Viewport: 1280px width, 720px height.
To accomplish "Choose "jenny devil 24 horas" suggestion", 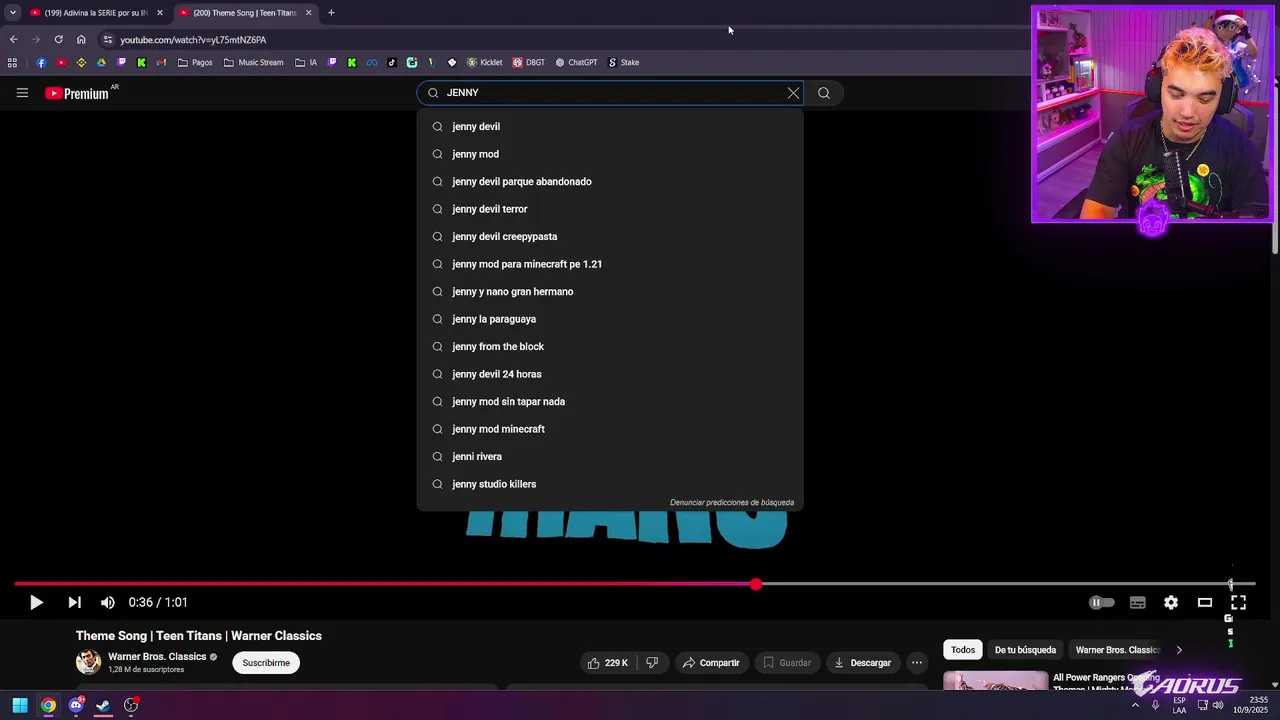I will 610,374.
